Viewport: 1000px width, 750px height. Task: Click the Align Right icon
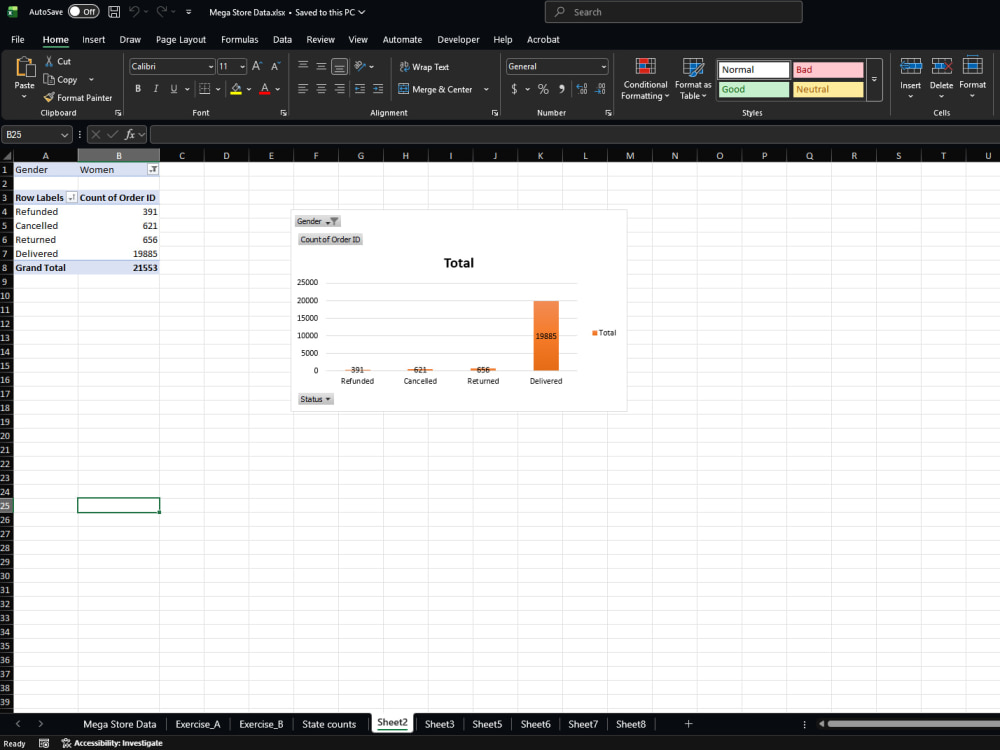pos(339,89)
